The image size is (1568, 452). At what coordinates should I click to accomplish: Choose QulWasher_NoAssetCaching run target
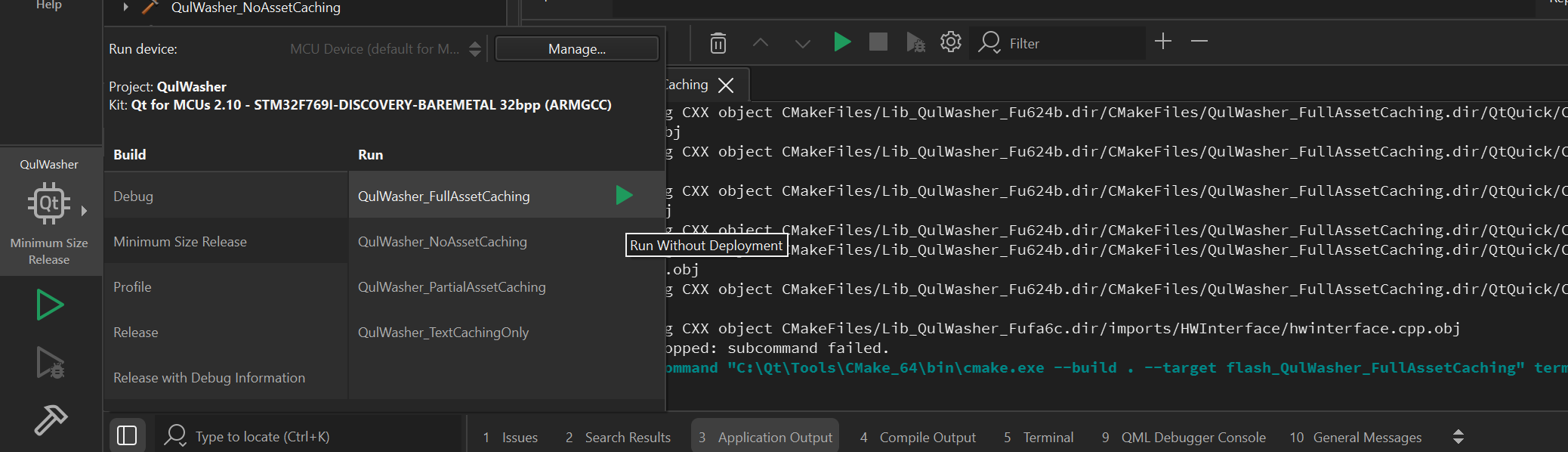pos(506,241)
